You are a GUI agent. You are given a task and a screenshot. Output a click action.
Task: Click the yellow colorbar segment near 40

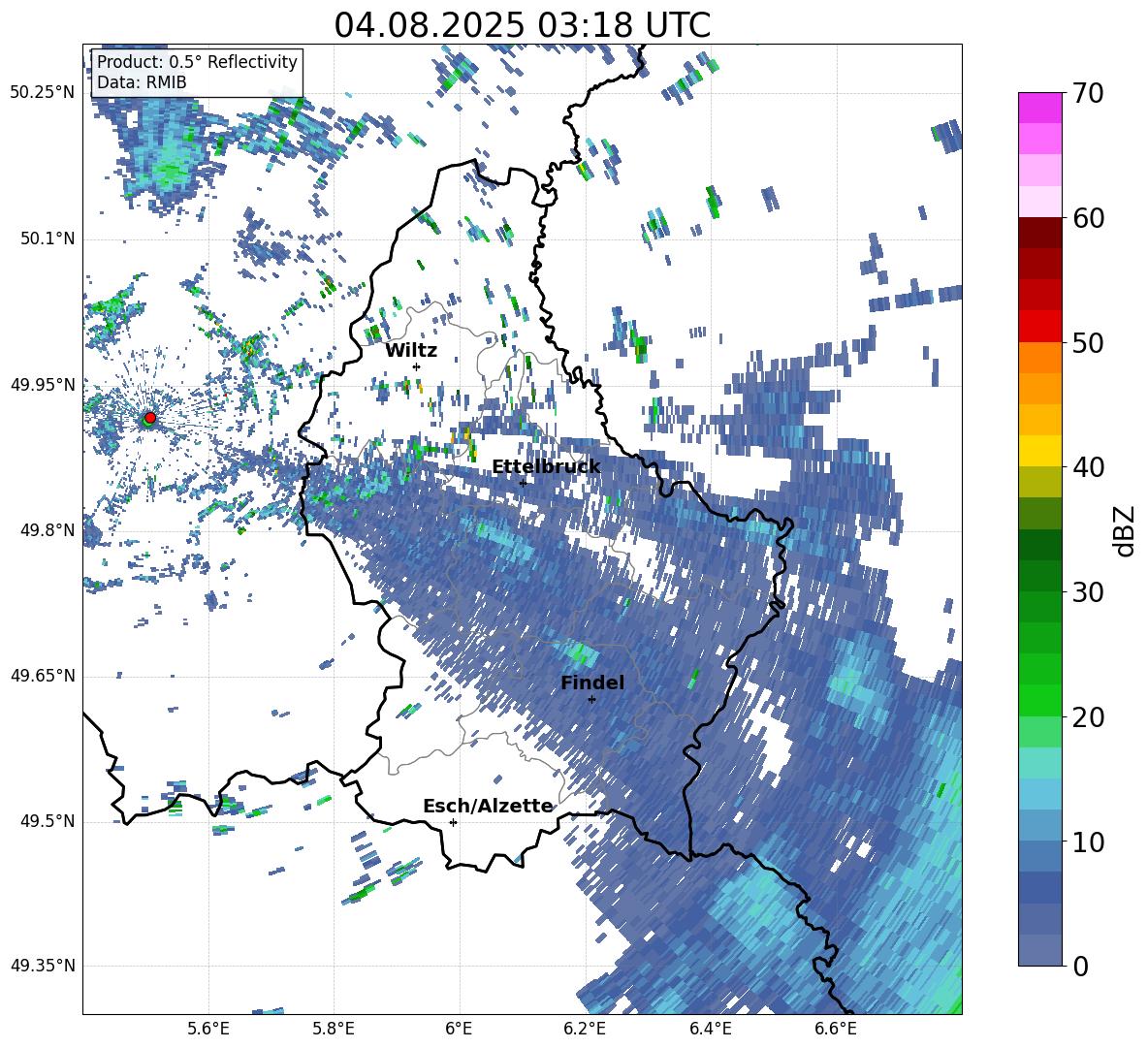click(1039, 451)
